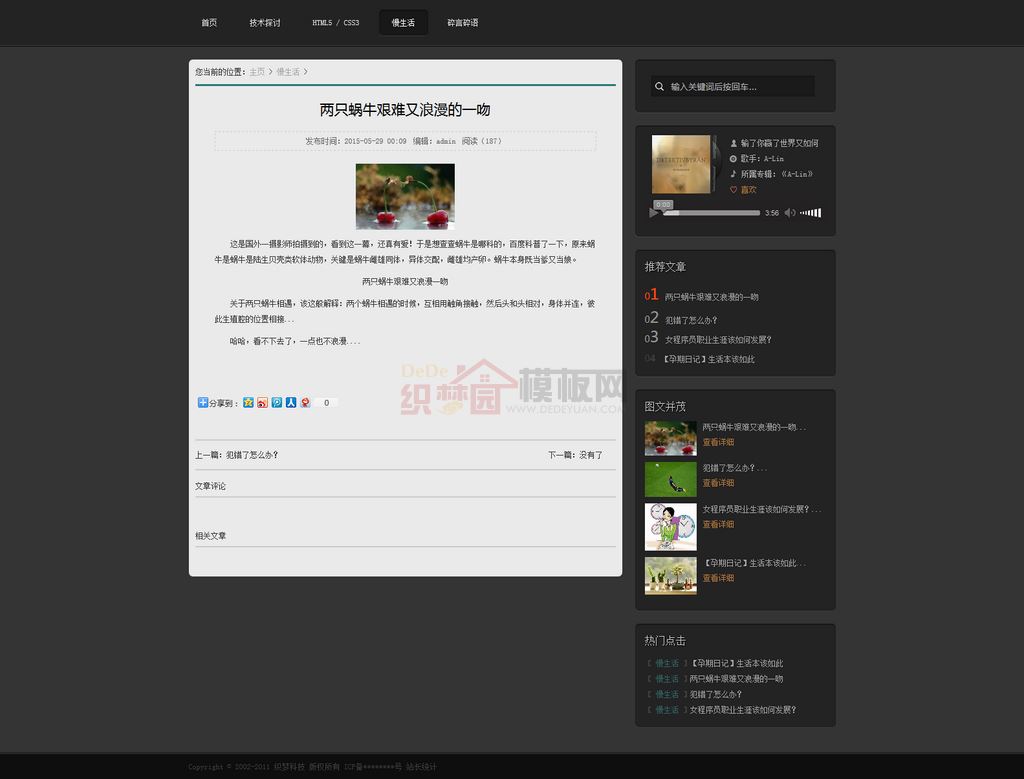
Task: Share to Qzone star icon
Action: tap(248, 403)
